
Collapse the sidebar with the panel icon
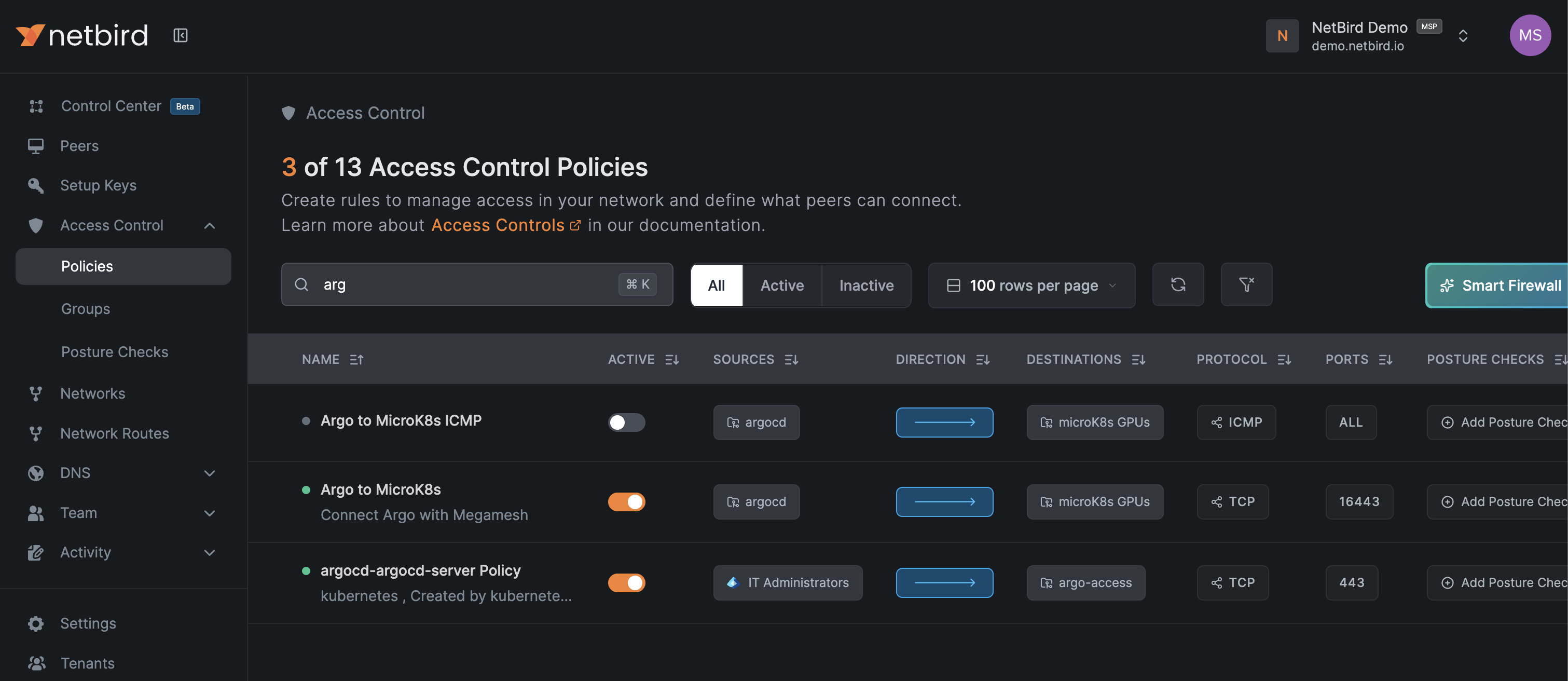(180, 35)
